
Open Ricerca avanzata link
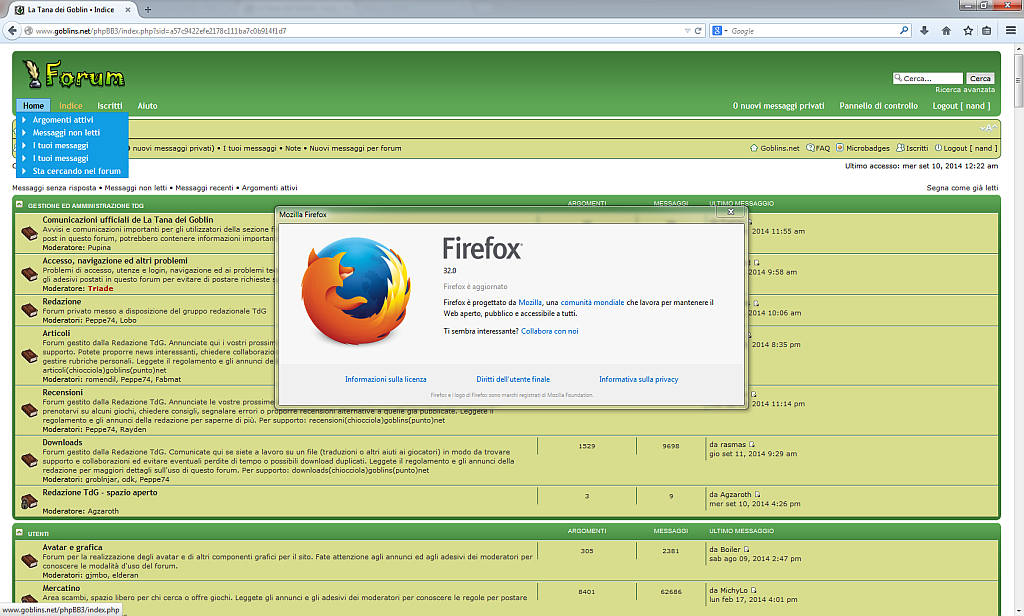(x=965, y=90)
